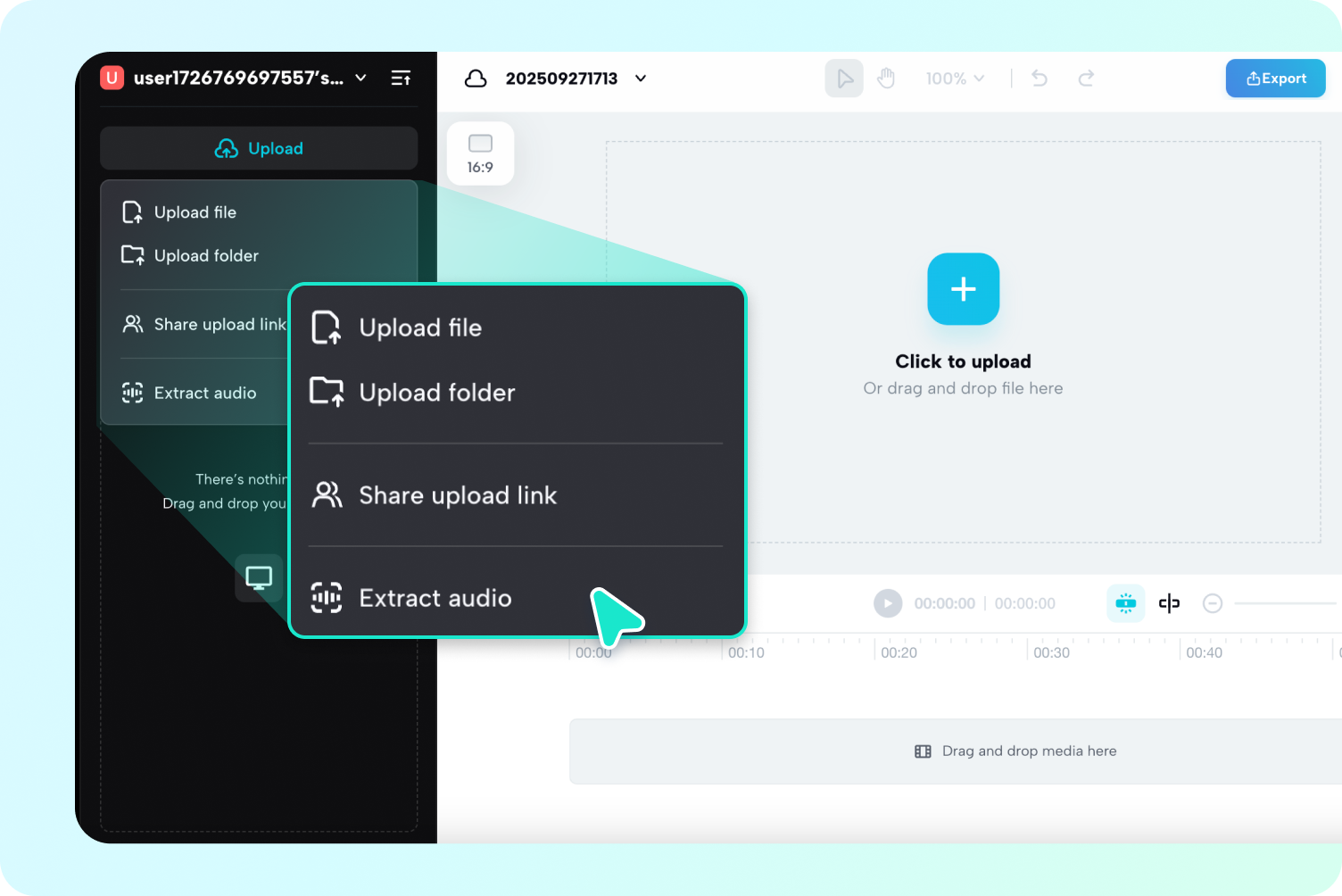Click the red U workspace avatar
This screenshot has height=896, width=1342.
pyautogui.click(x=112, y=78)
